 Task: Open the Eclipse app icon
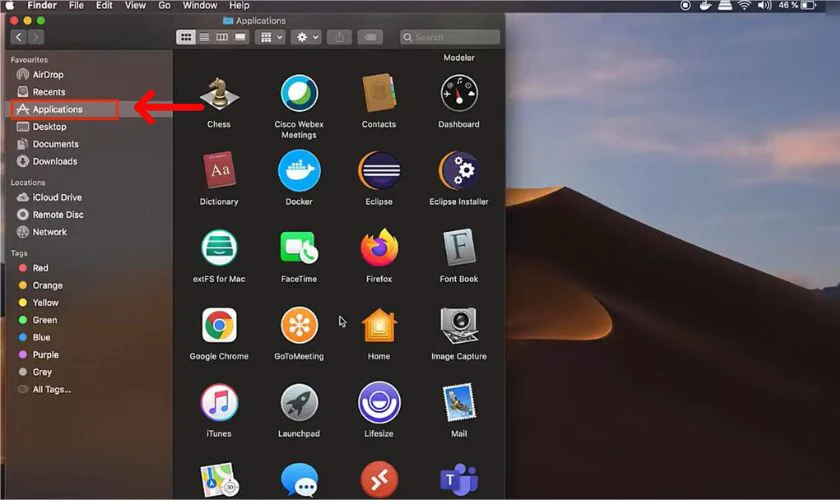(x=379, y=171)
